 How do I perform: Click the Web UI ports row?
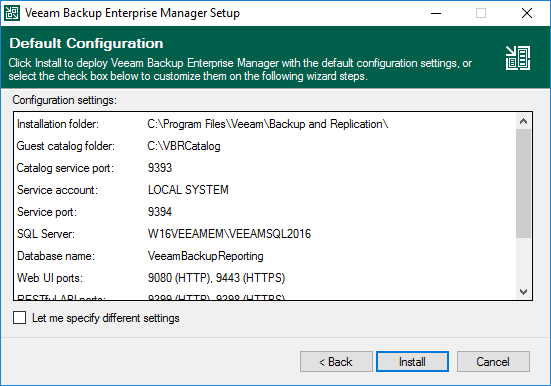coord(265,278)
